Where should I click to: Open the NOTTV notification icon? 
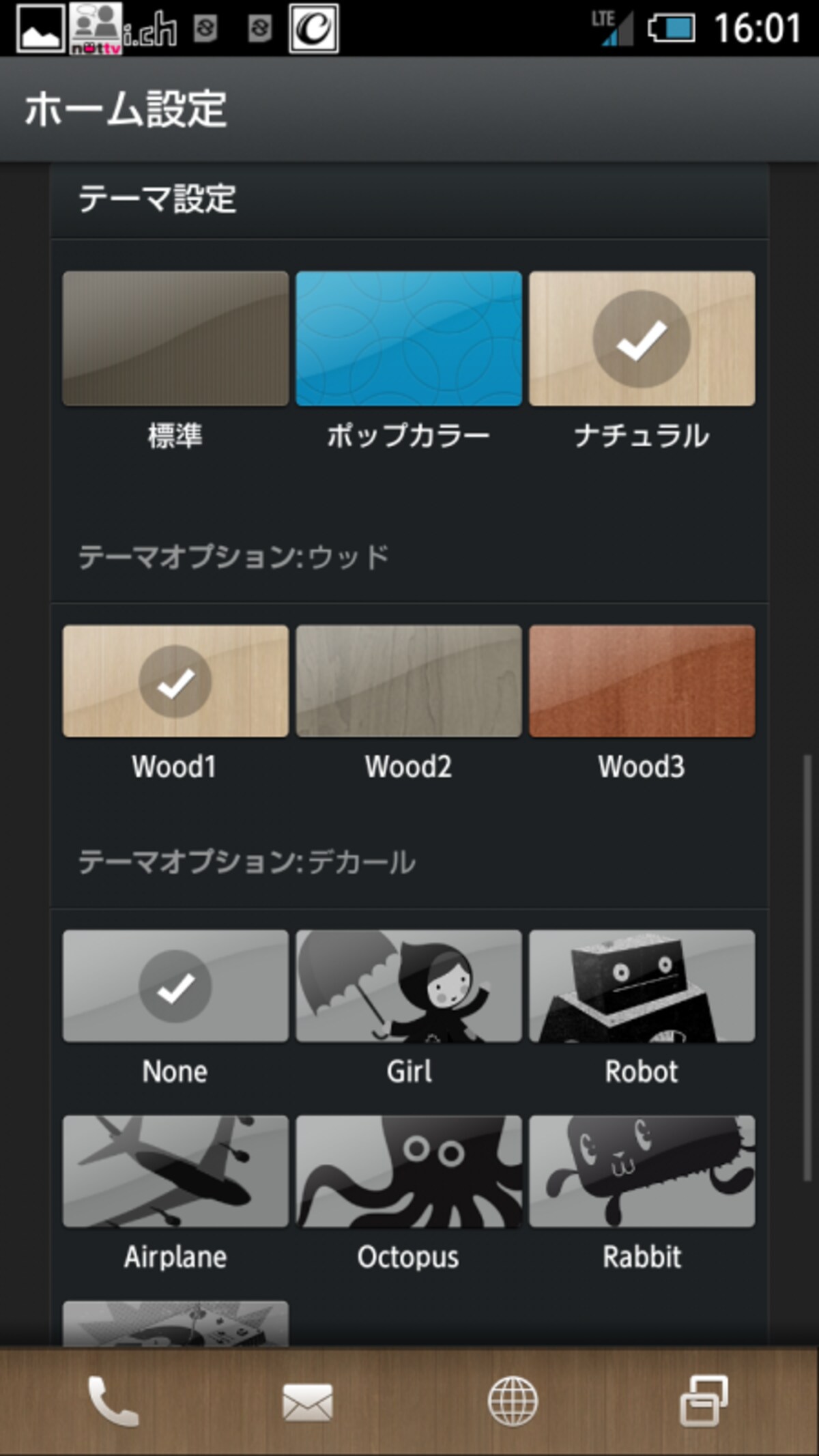[x=96, y=28]
